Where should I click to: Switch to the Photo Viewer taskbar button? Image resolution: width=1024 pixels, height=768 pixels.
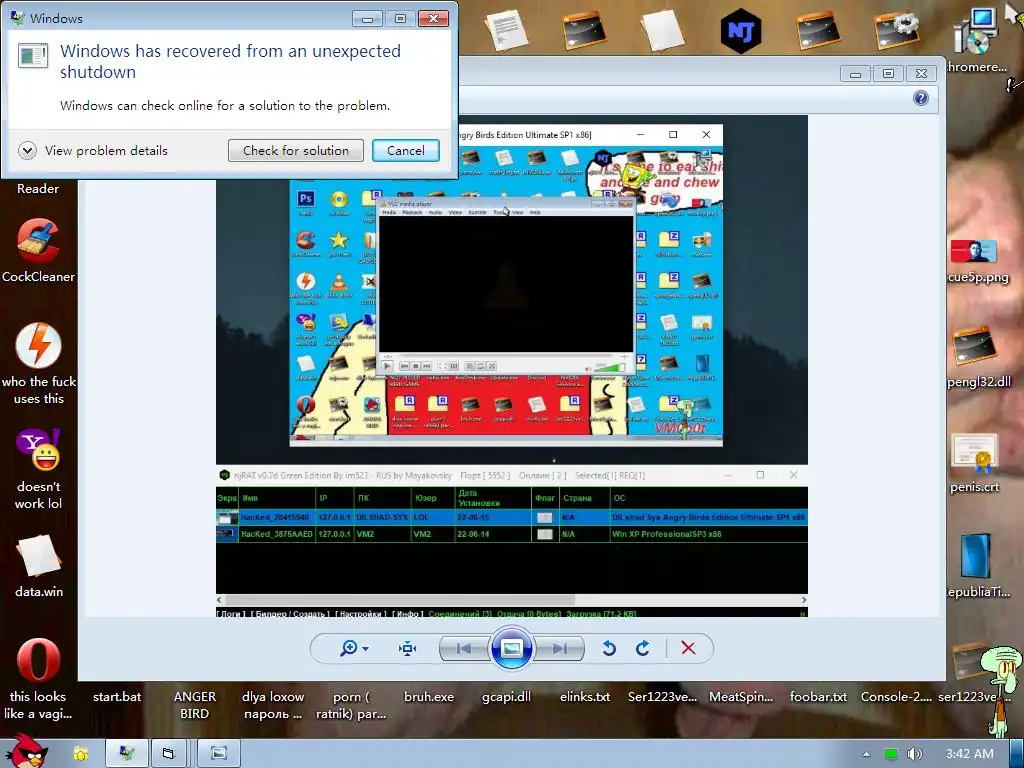[219, 754]
